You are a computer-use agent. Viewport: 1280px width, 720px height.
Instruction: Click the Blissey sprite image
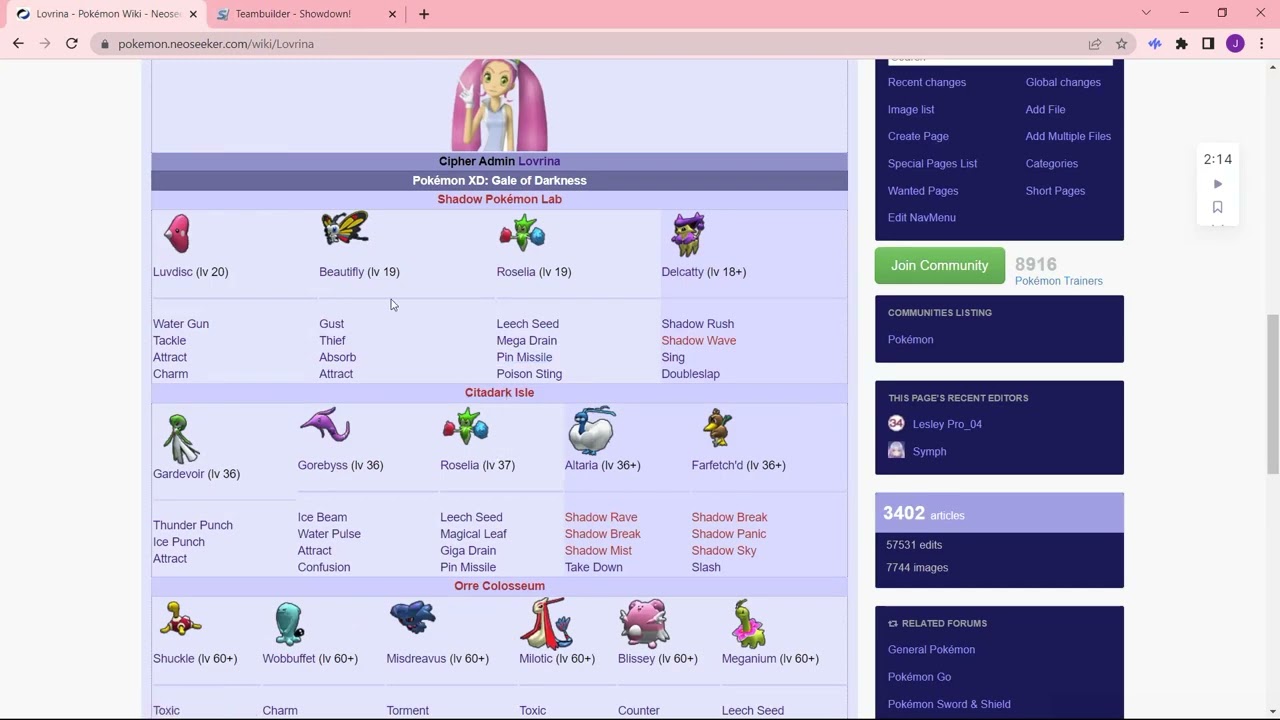(644, 624)
